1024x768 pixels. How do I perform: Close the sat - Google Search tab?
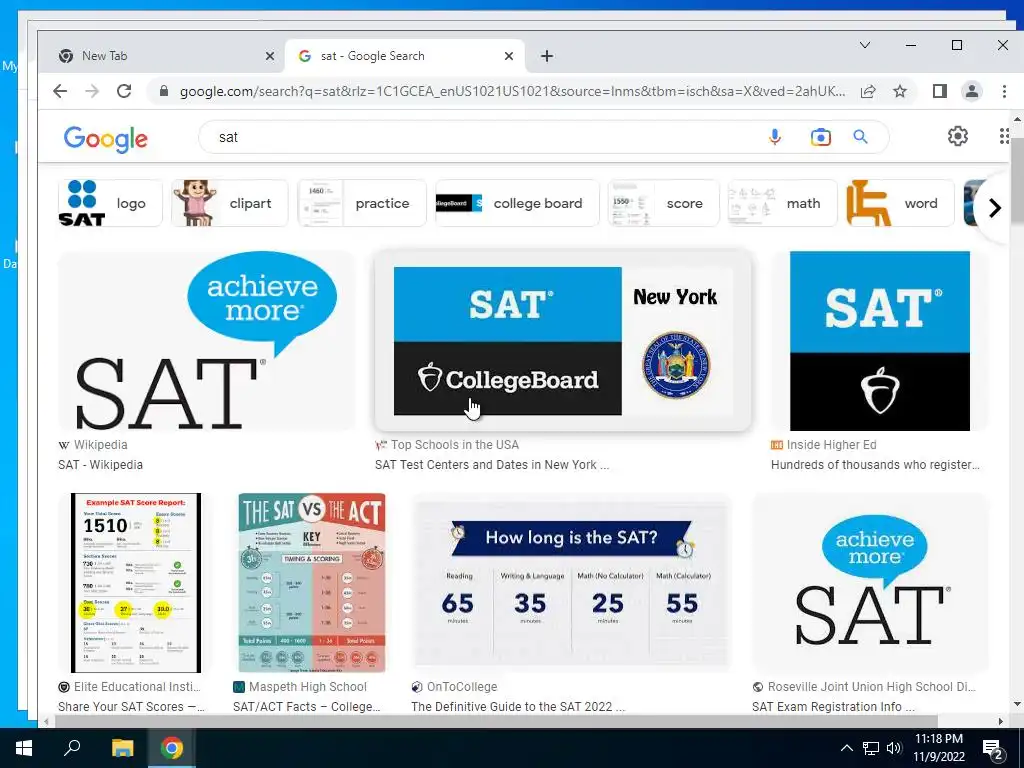509,56
